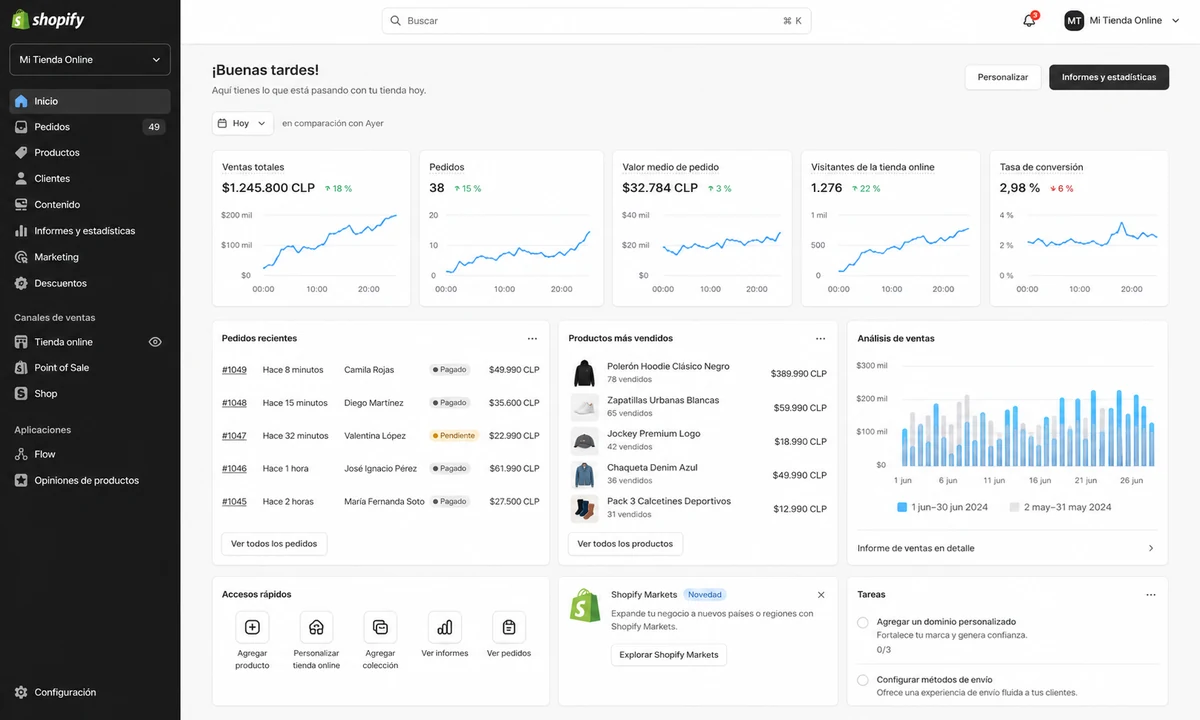The width and height of the screenshot is (1200, 720).
Task: Click the Point of Sale bag icon
Action: [x=21, y=368]
